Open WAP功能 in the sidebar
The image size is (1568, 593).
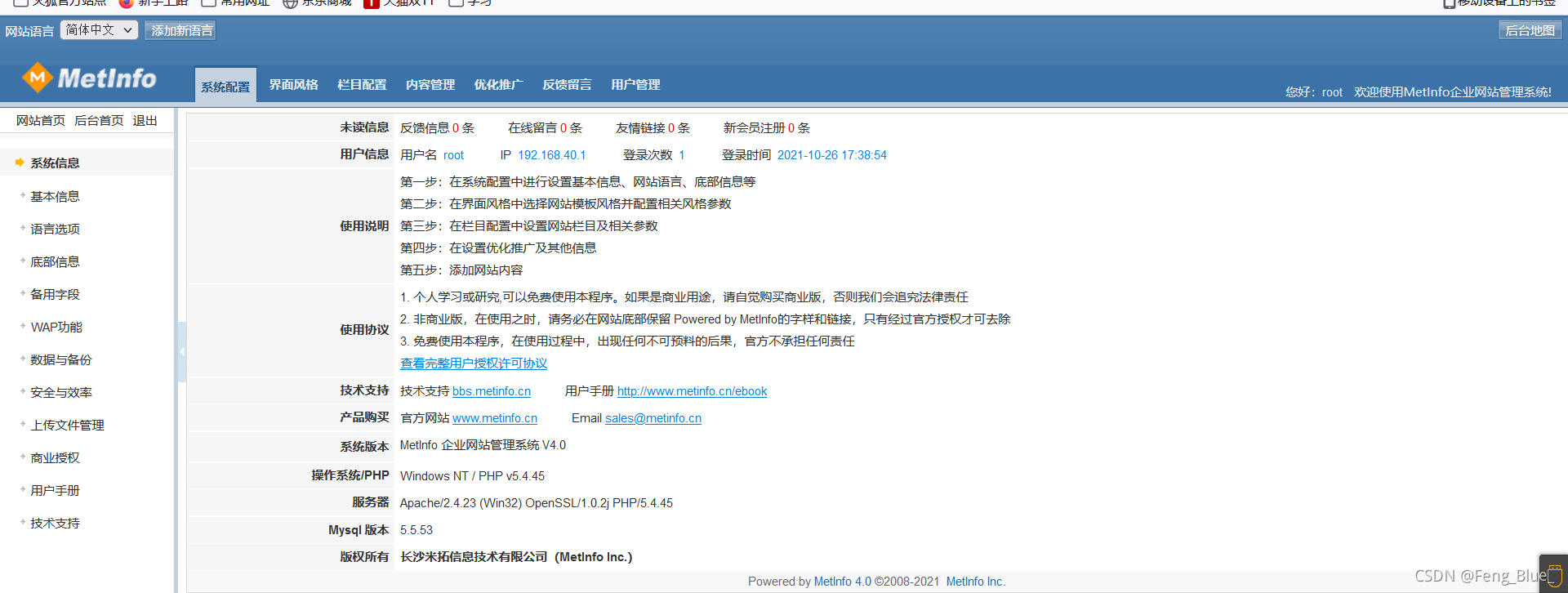(x=56, y=328)
